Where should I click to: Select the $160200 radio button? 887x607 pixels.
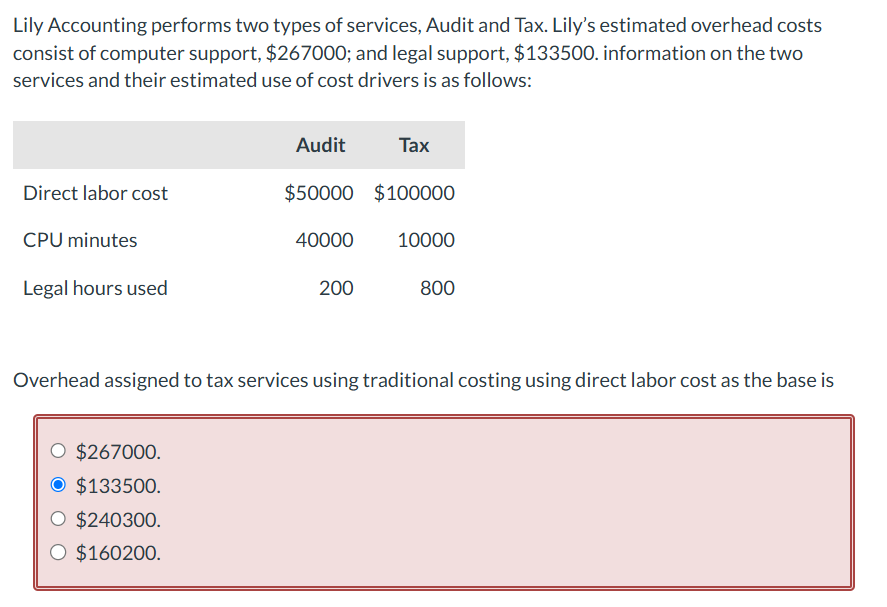tap(58, 553)
